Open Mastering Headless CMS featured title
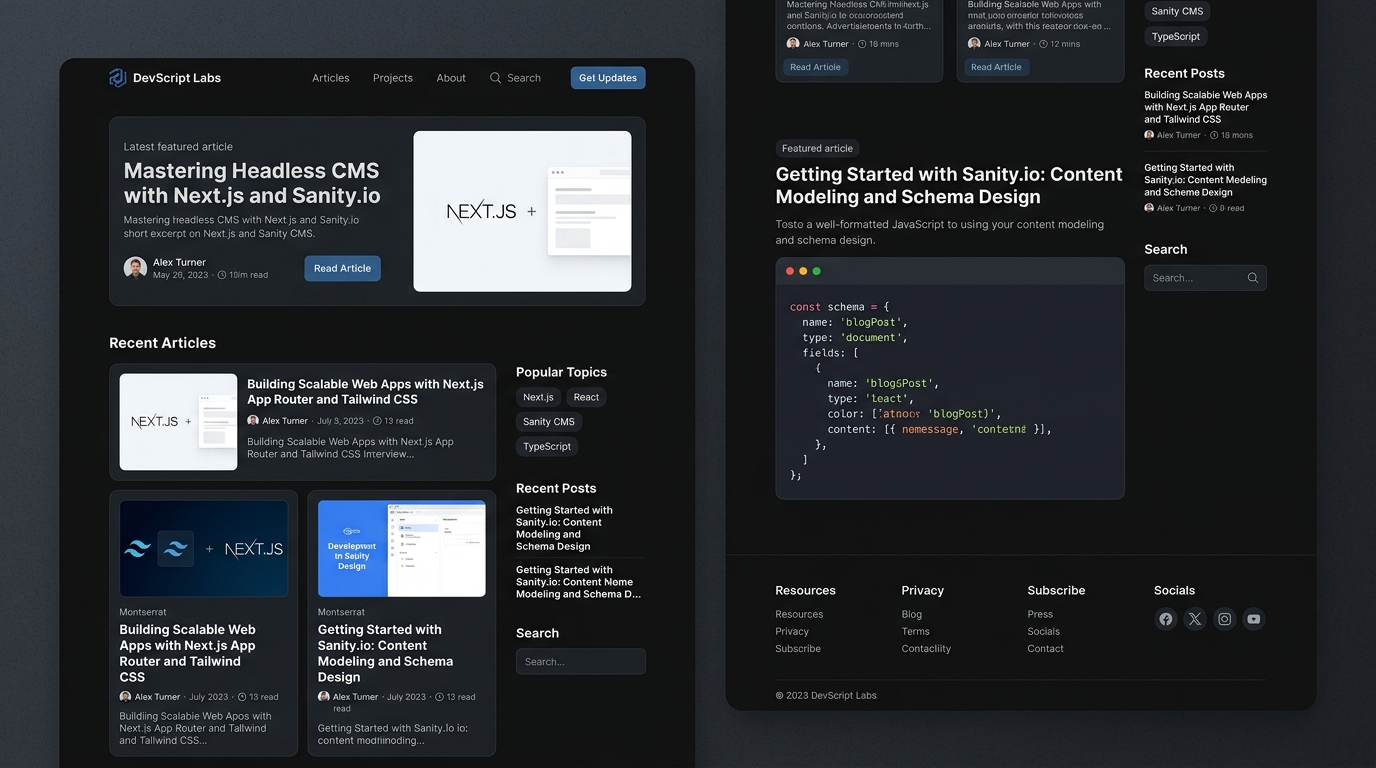 (252, 183)
